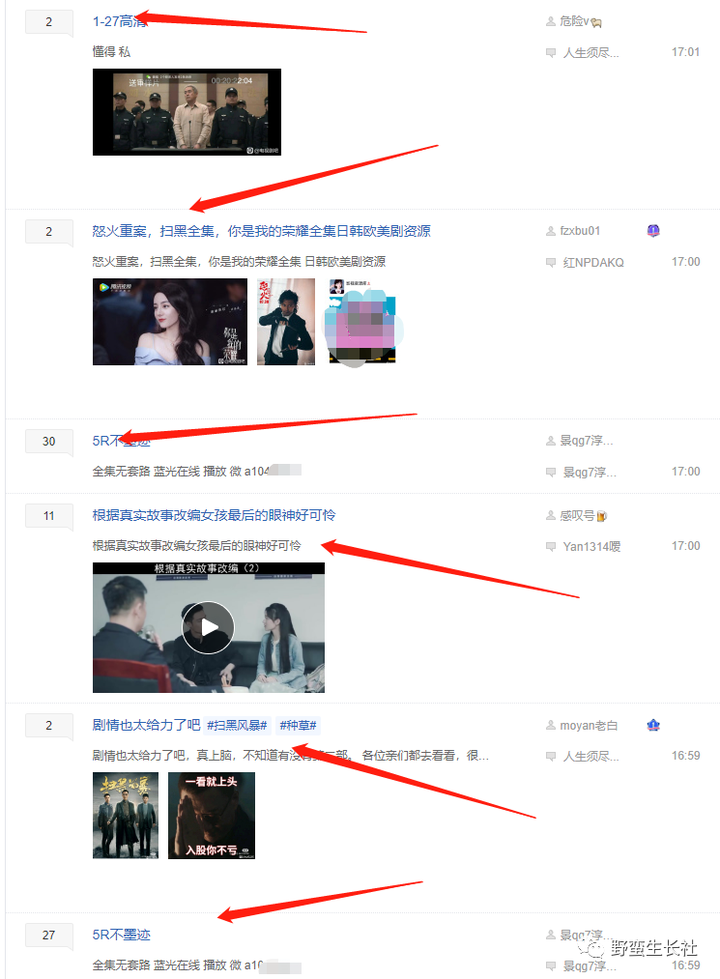Click the grey preview text 怒火重案,扫黑全集 under the title
The width and height of the screenshot is (720, 979).
pyautogui.click(x=239, y=262)
